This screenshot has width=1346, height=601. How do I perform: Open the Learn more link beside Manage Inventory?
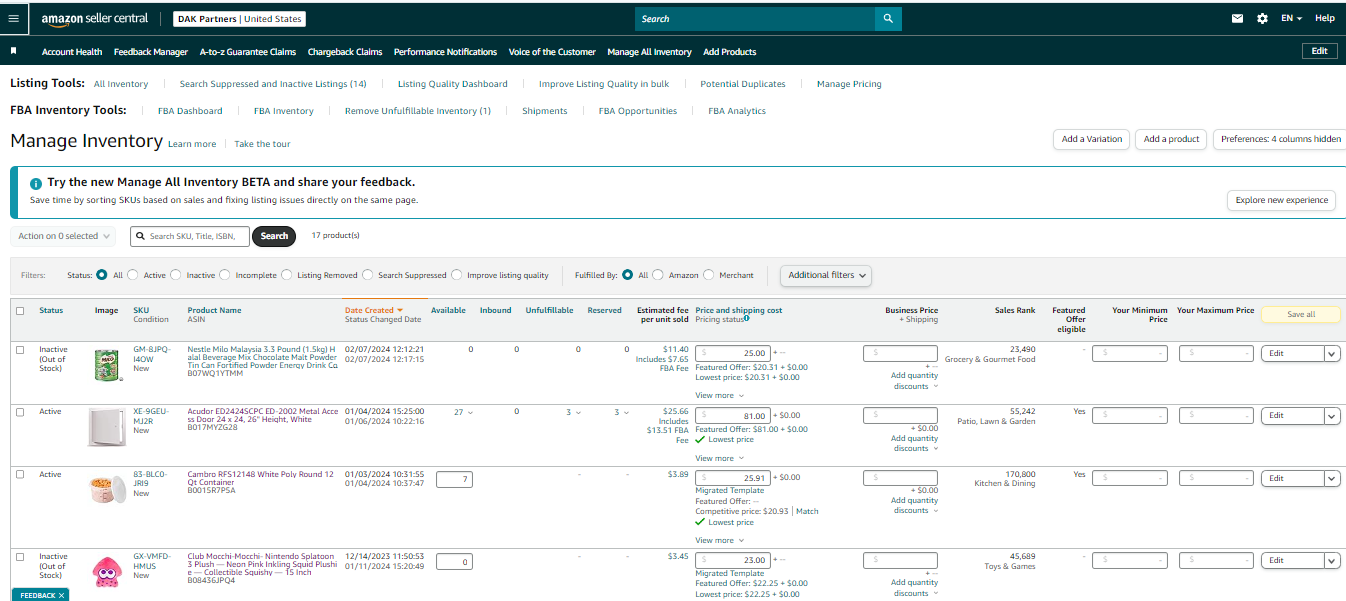(192, 144)
